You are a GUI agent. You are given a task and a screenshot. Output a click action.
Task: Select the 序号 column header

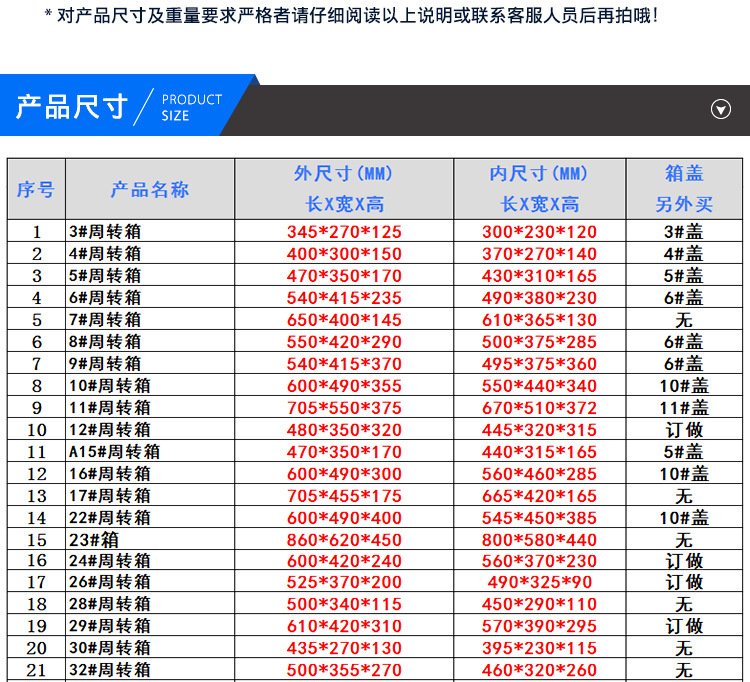point(36,189)
